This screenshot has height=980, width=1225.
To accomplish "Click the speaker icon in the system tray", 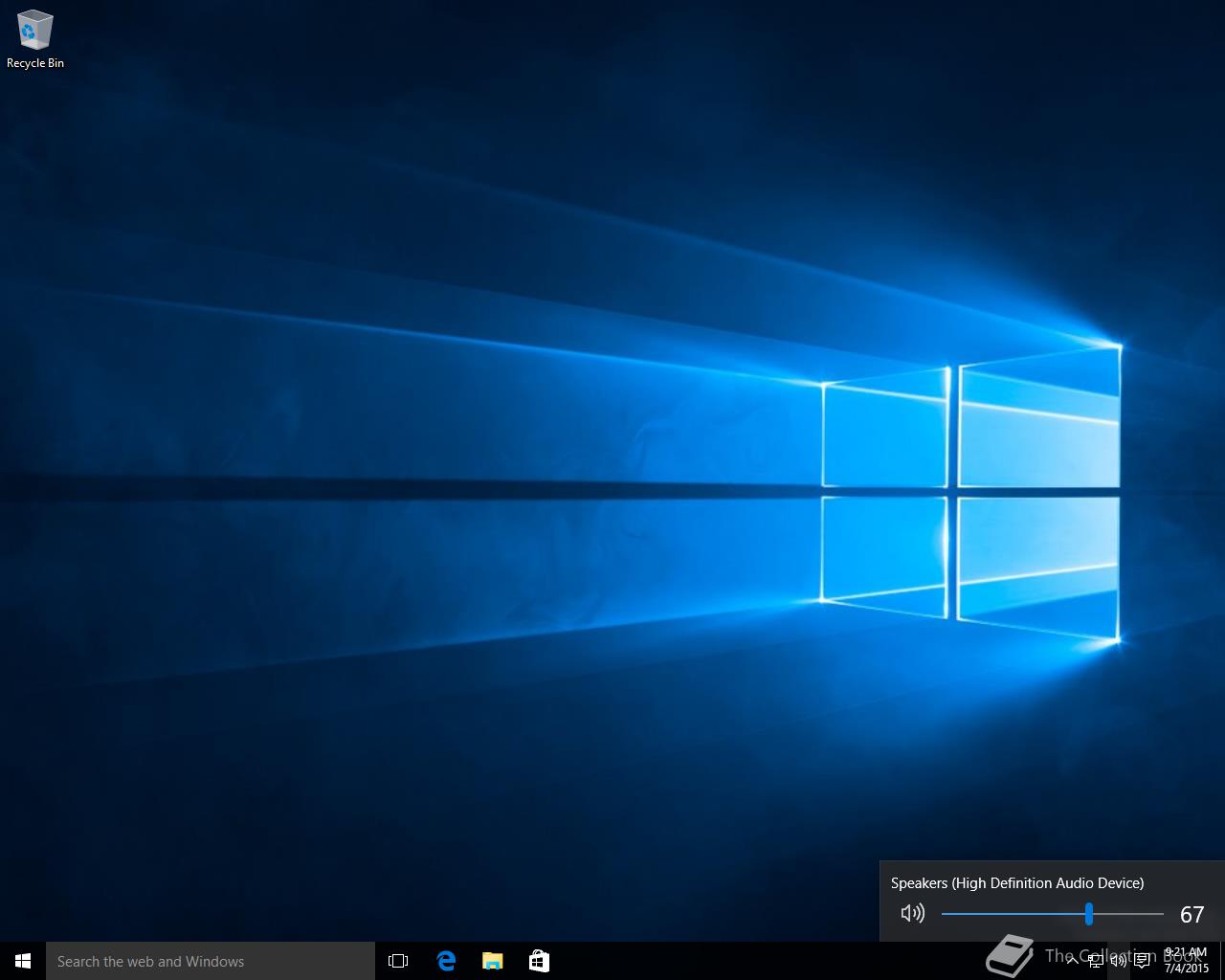I will (x=1118, y=961).
